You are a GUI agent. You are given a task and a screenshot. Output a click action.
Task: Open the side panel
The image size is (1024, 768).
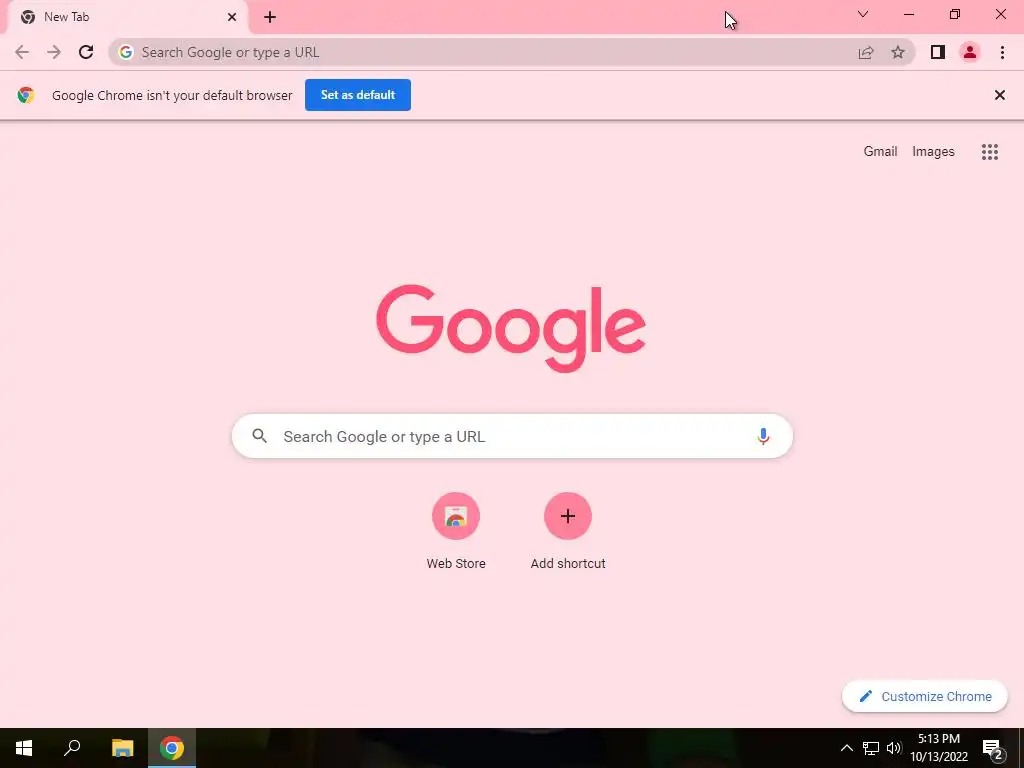tap(938, 52)
